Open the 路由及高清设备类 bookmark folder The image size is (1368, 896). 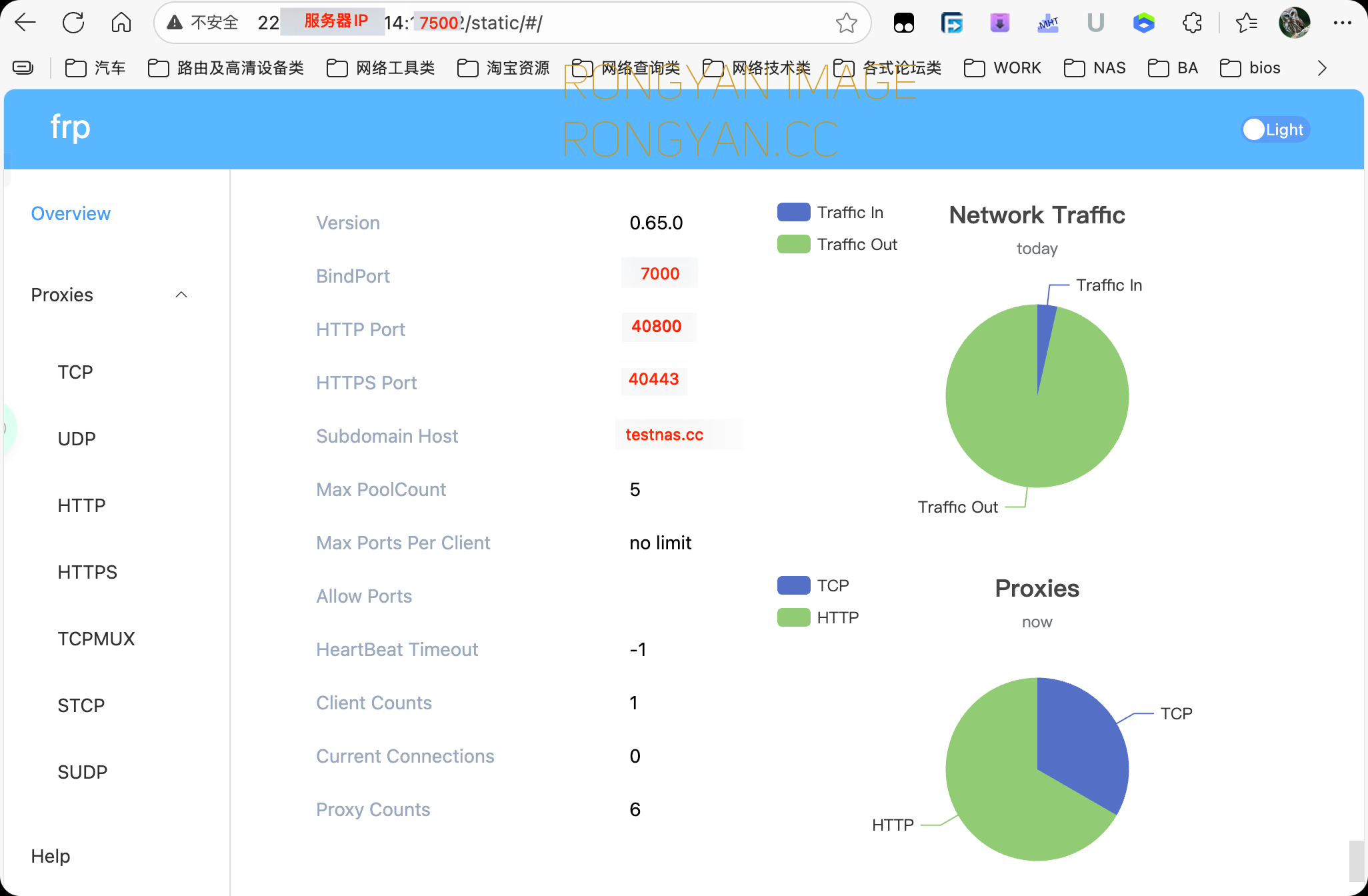point(225,68)
